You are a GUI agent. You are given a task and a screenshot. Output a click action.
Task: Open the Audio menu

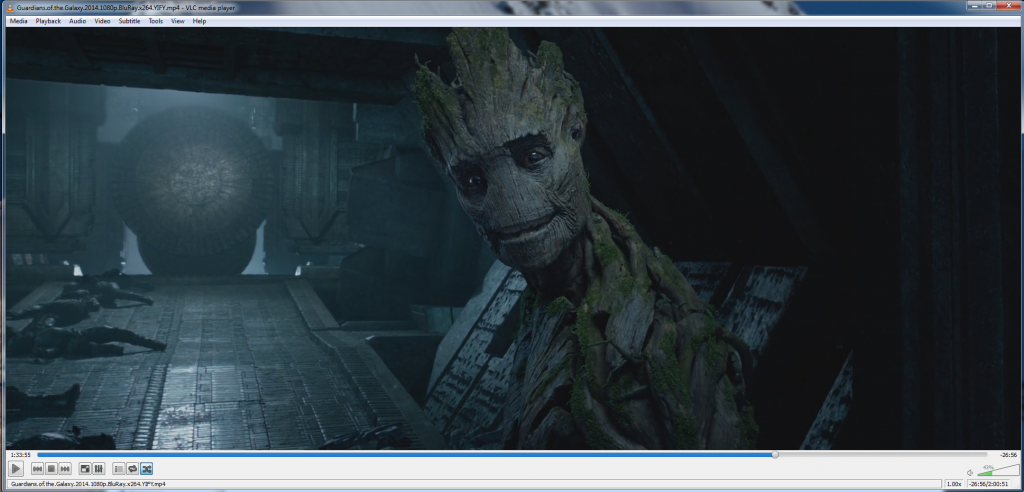tap(78, 21)
